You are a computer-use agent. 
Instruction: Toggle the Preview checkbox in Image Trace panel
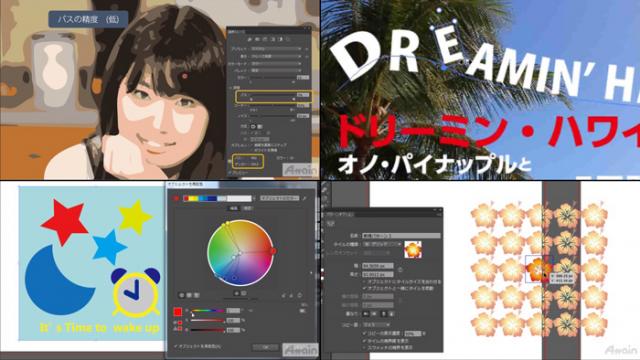(x=230, y=172)
